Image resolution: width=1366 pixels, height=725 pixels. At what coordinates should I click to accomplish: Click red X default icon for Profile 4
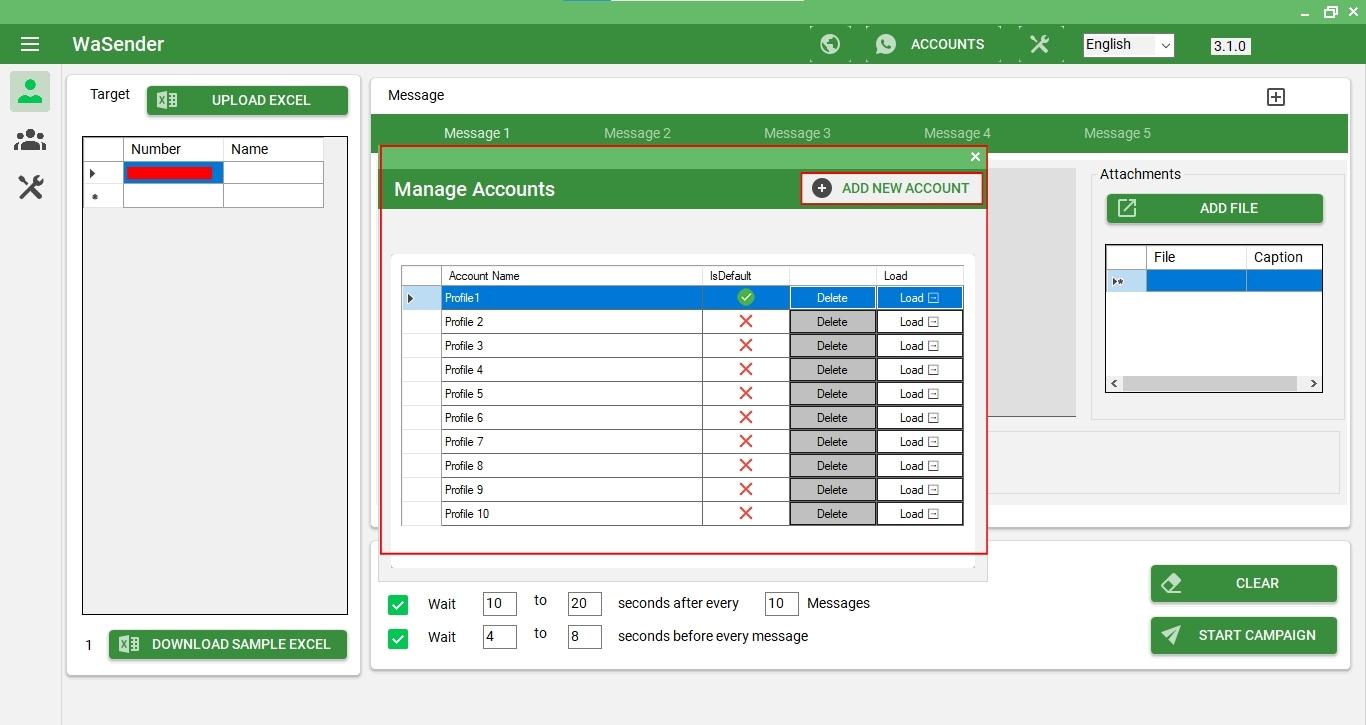[x=745, y=369]
